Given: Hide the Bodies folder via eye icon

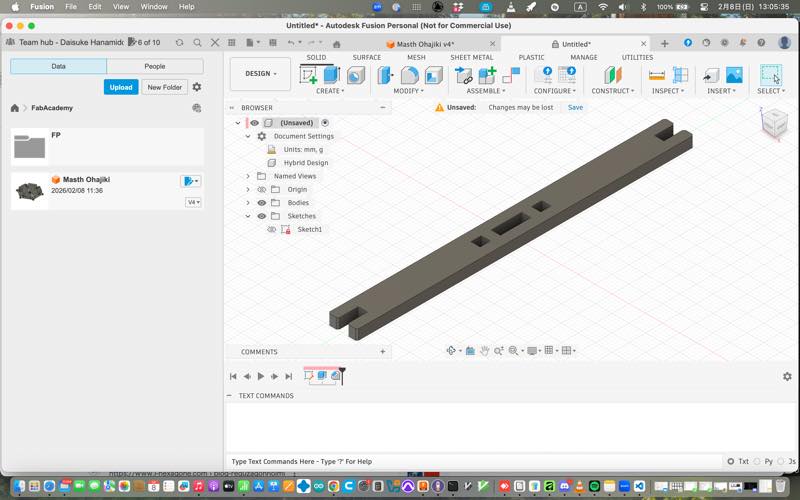Looking at the screenshot, I should (262, 203).
